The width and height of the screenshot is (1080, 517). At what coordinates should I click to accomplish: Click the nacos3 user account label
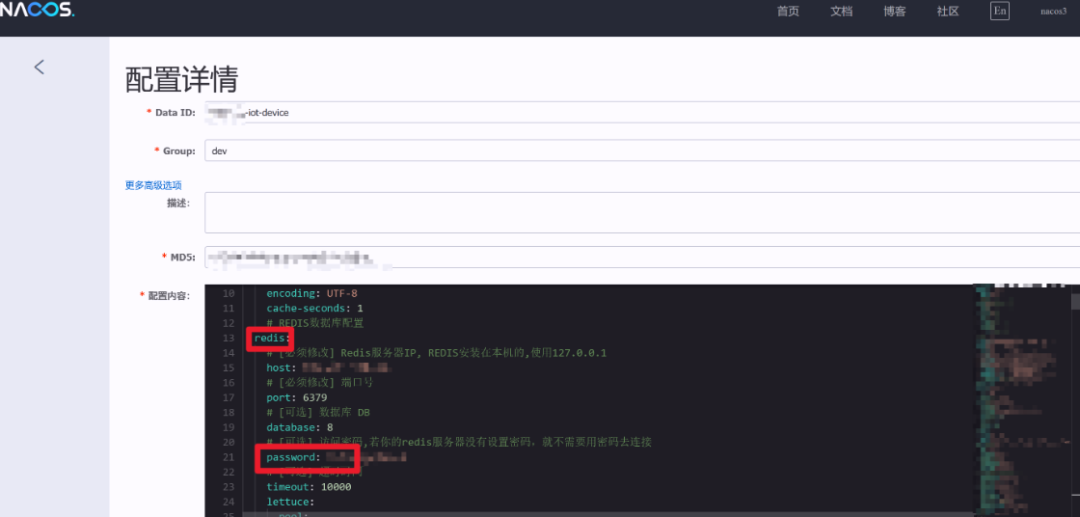tap(1053, 12)
